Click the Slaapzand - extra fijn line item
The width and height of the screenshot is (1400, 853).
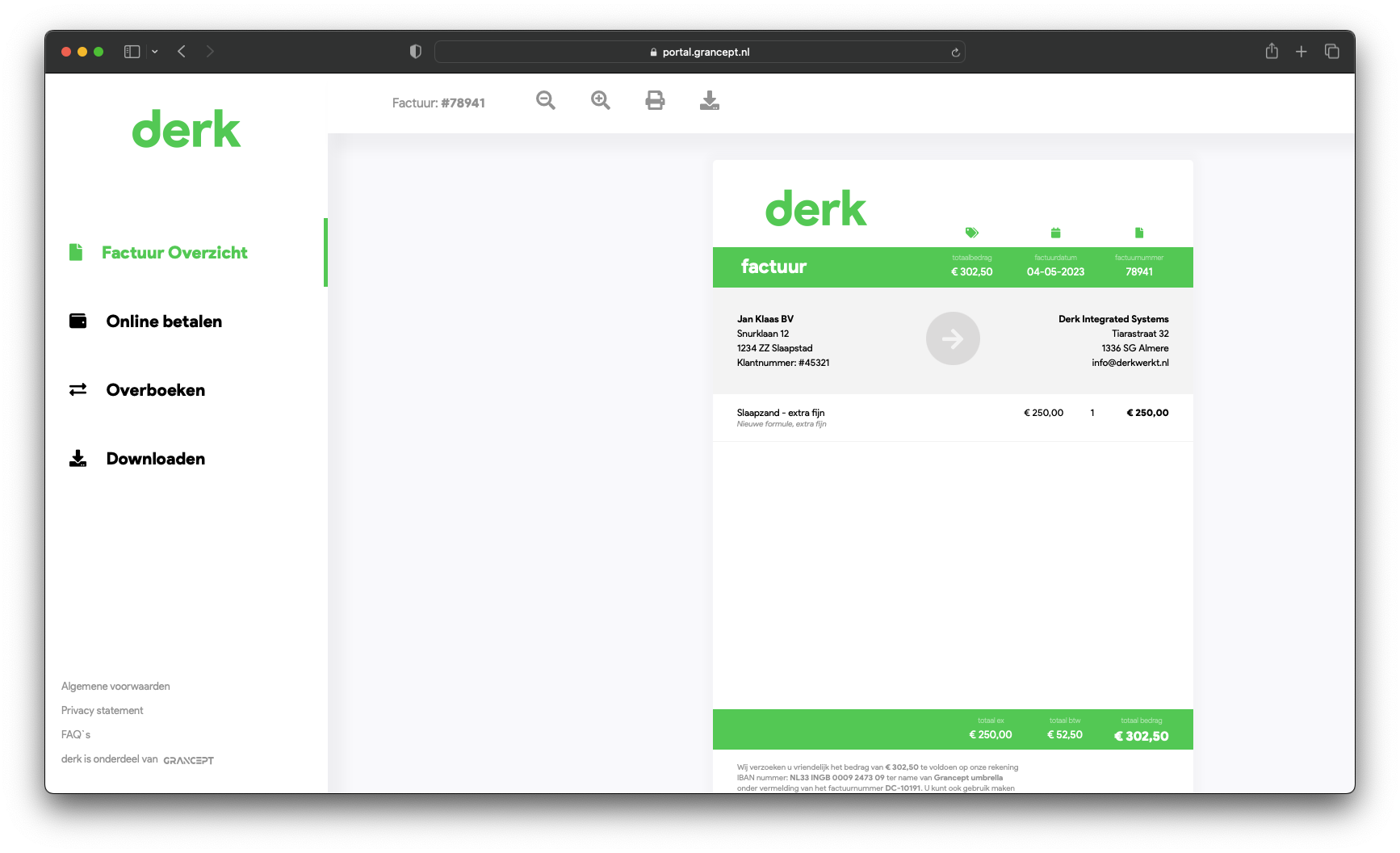[x=781, y=413]
